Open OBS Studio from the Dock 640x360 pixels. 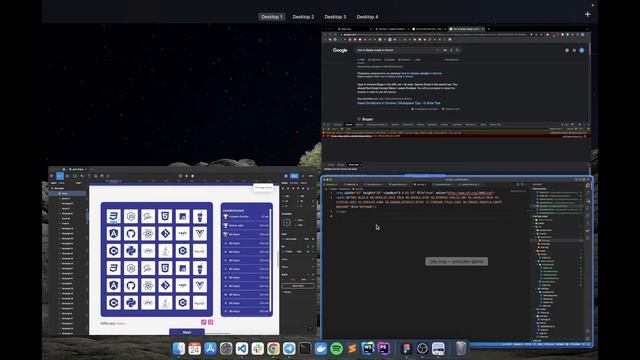click(422, 349)
